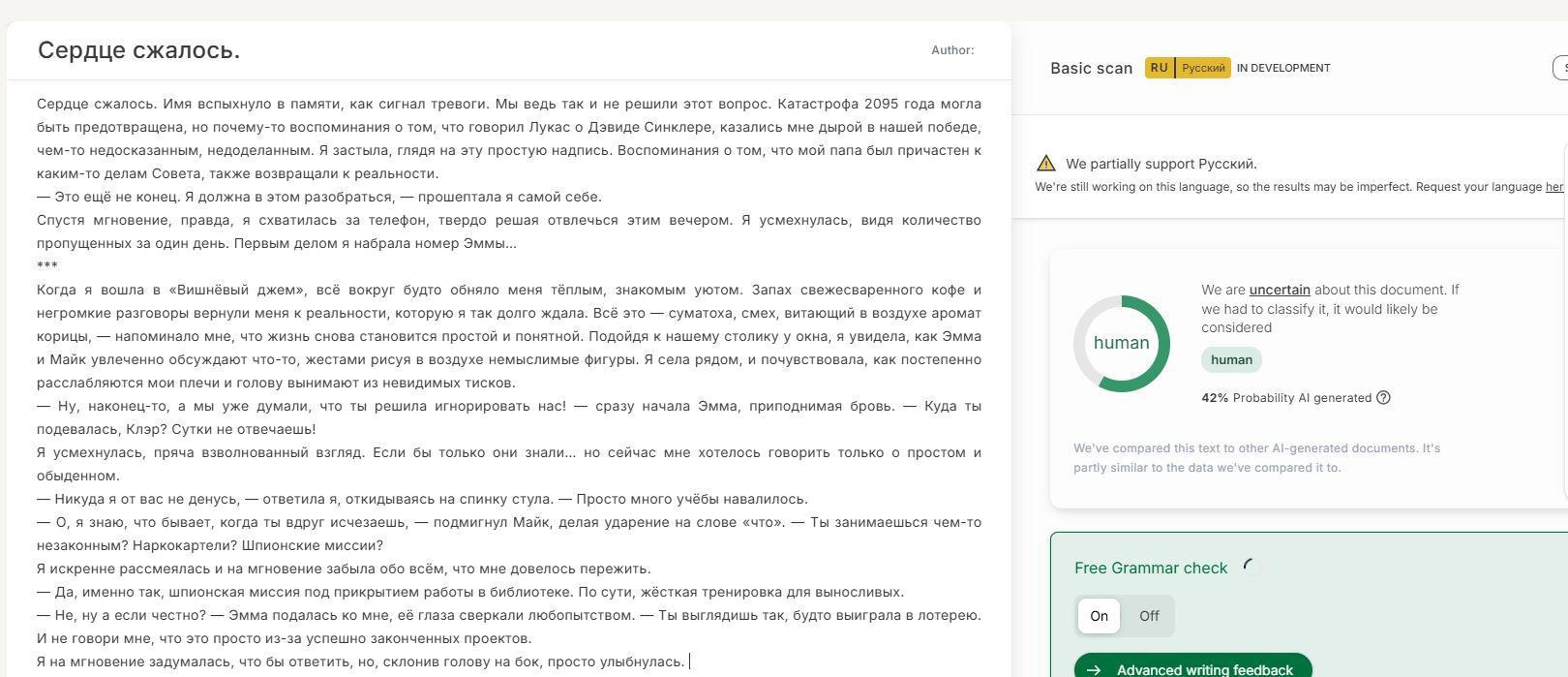The image size is (1568, 677).
Task: Click the 'IN DEVELOPMENT' label
Action: [1283, 68]
